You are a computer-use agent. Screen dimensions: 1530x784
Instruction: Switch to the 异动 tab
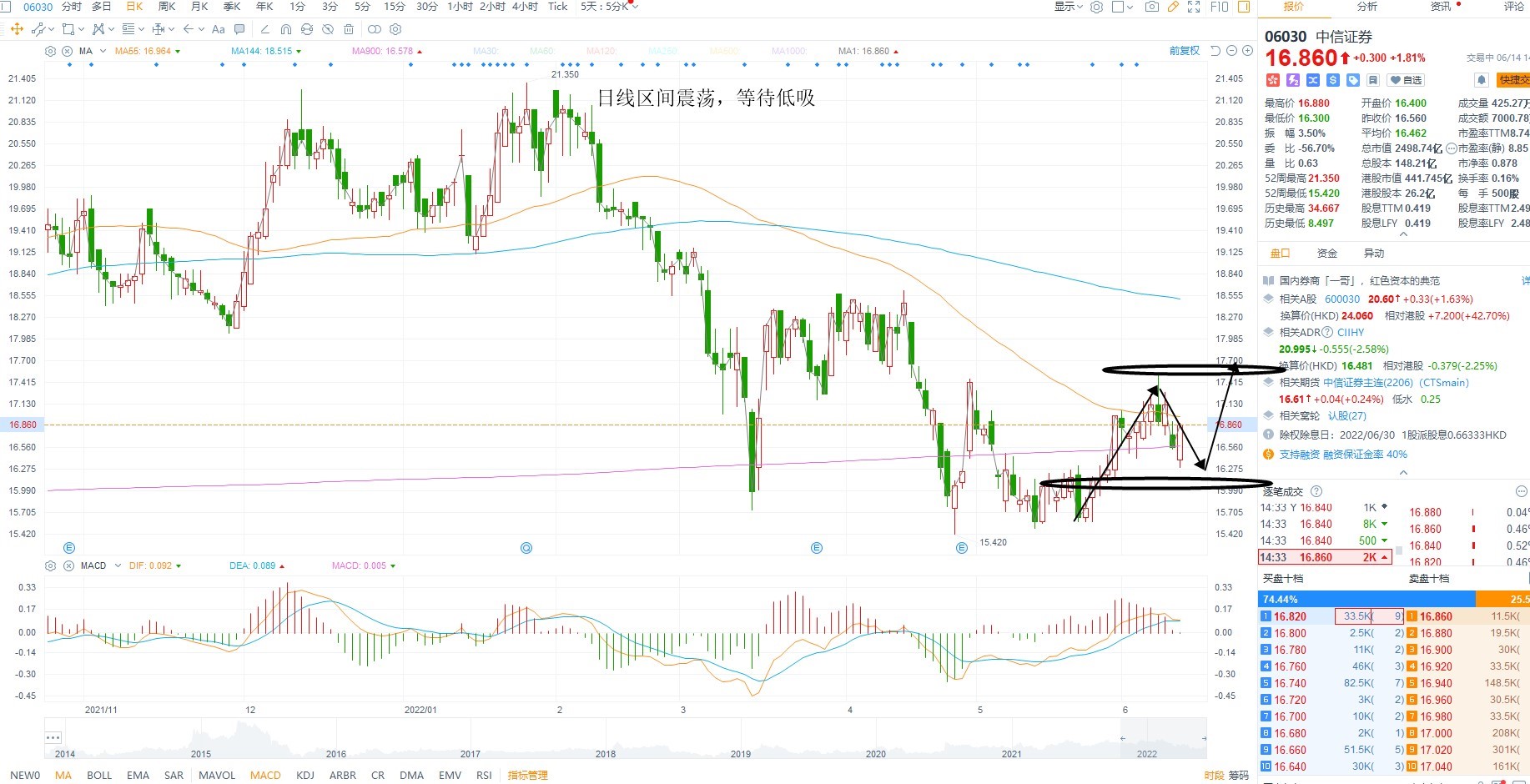tap(1373, 254)
